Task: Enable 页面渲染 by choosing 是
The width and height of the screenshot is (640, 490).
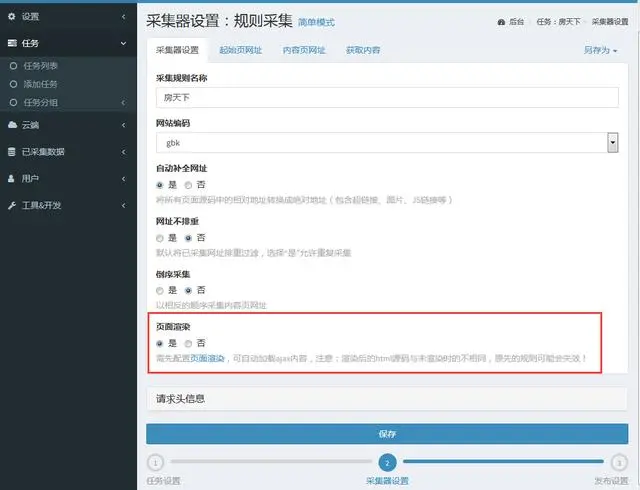Action: (160, 343)
